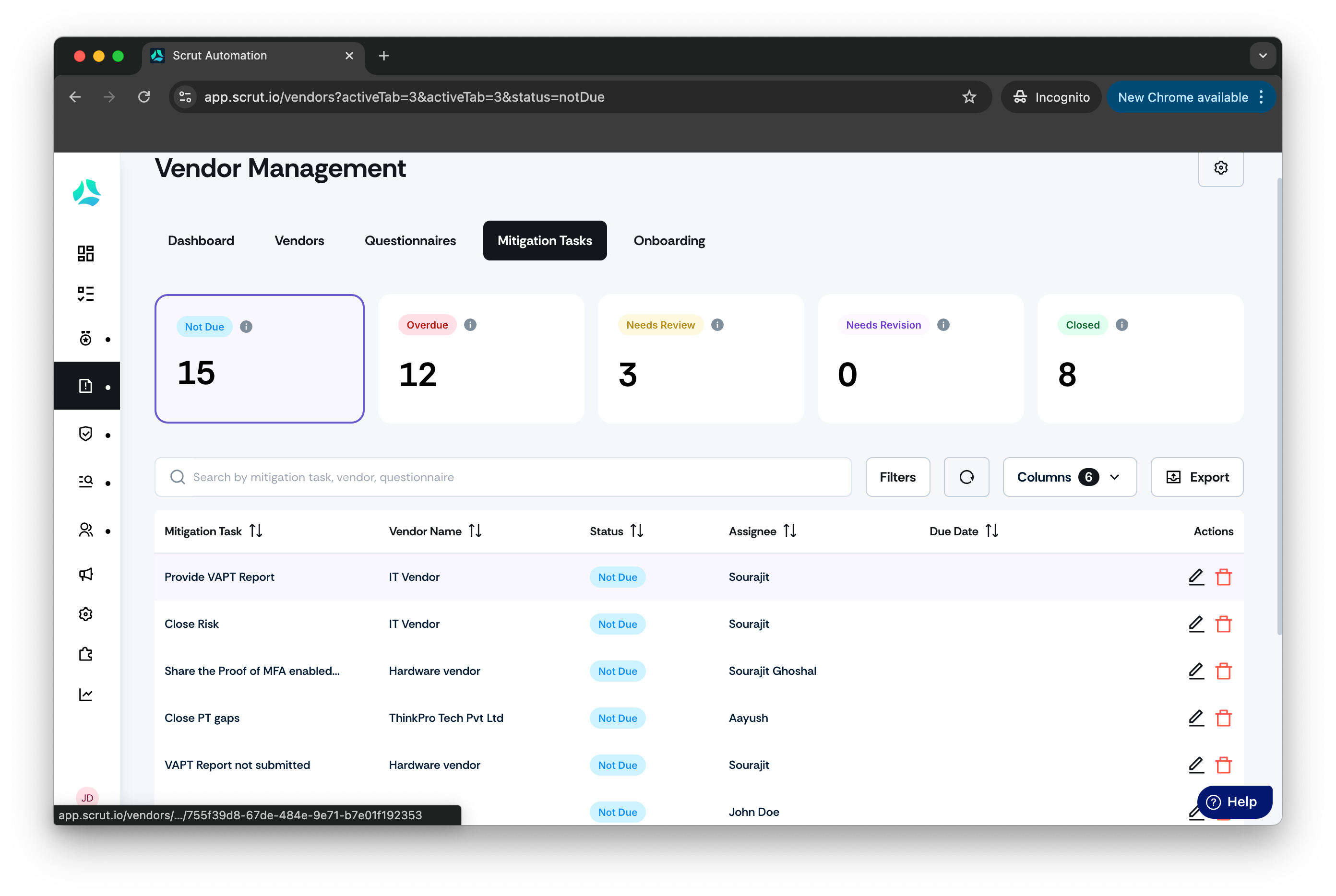Open the analytics chart icon in sidebar

click(x=86, y=694)
